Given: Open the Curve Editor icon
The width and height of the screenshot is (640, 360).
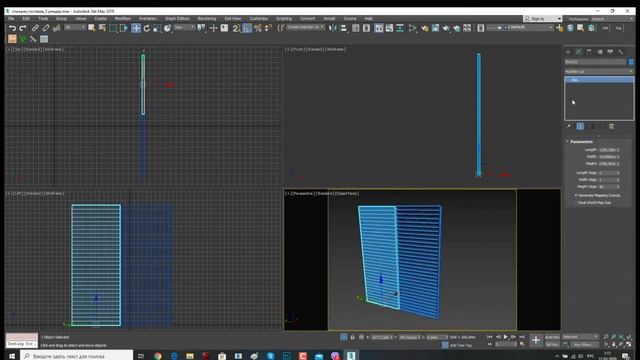Looking at the screenshot, I should 389,28.
